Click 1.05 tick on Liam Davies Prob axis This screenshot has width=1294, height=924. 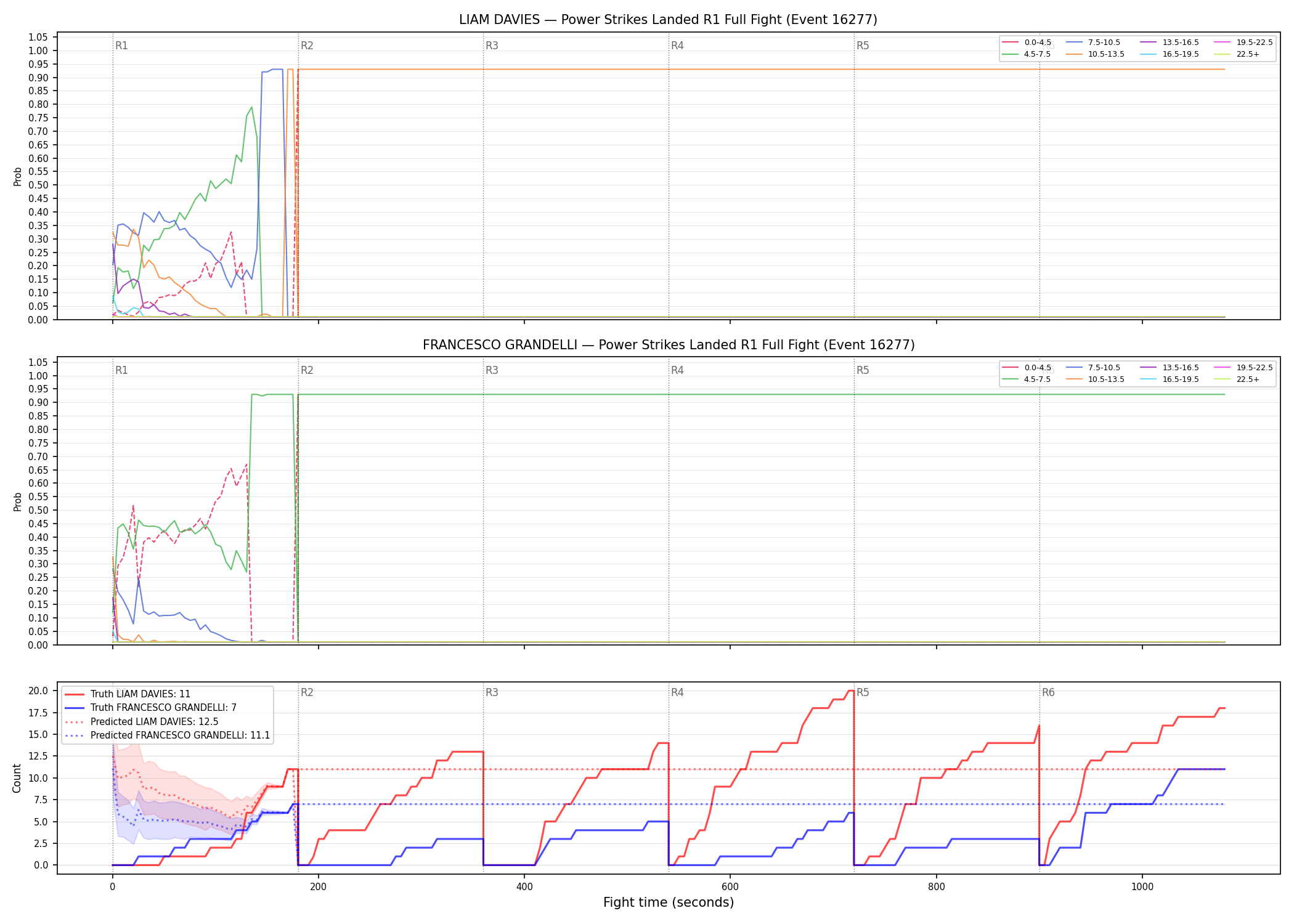[x=38, y=38]
